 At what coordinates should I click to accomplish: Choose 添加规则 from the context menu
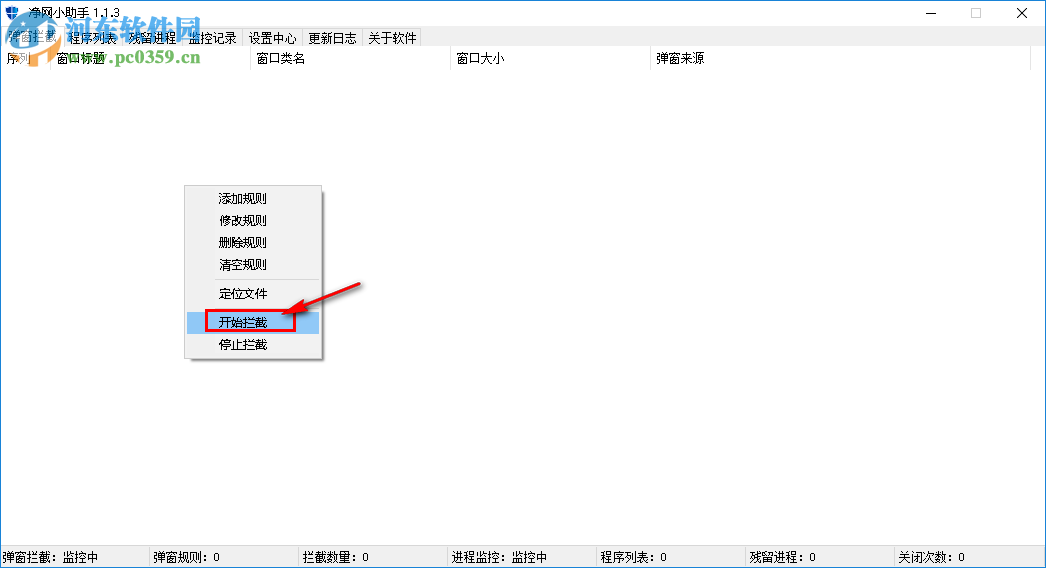(x=253, y=198)
